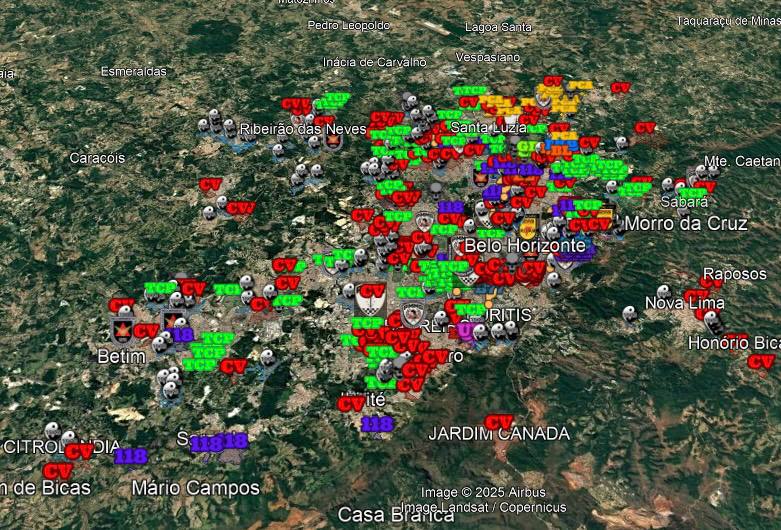Click the purple 118 marker beside Citrolândia label

pos(130,456)
